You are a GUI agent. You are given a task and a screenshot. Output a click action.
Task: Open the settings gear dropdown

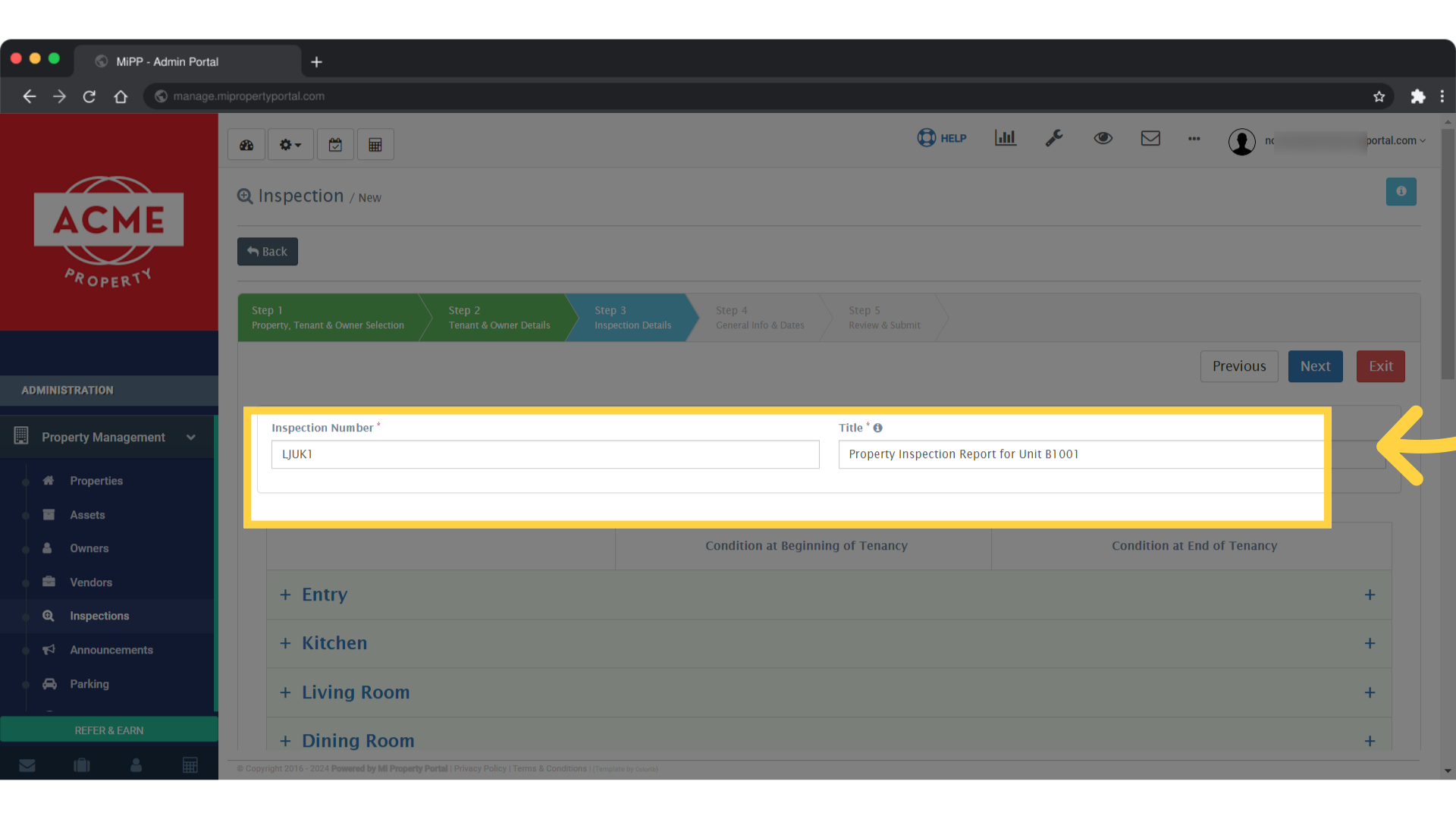(x=290, y=143)
